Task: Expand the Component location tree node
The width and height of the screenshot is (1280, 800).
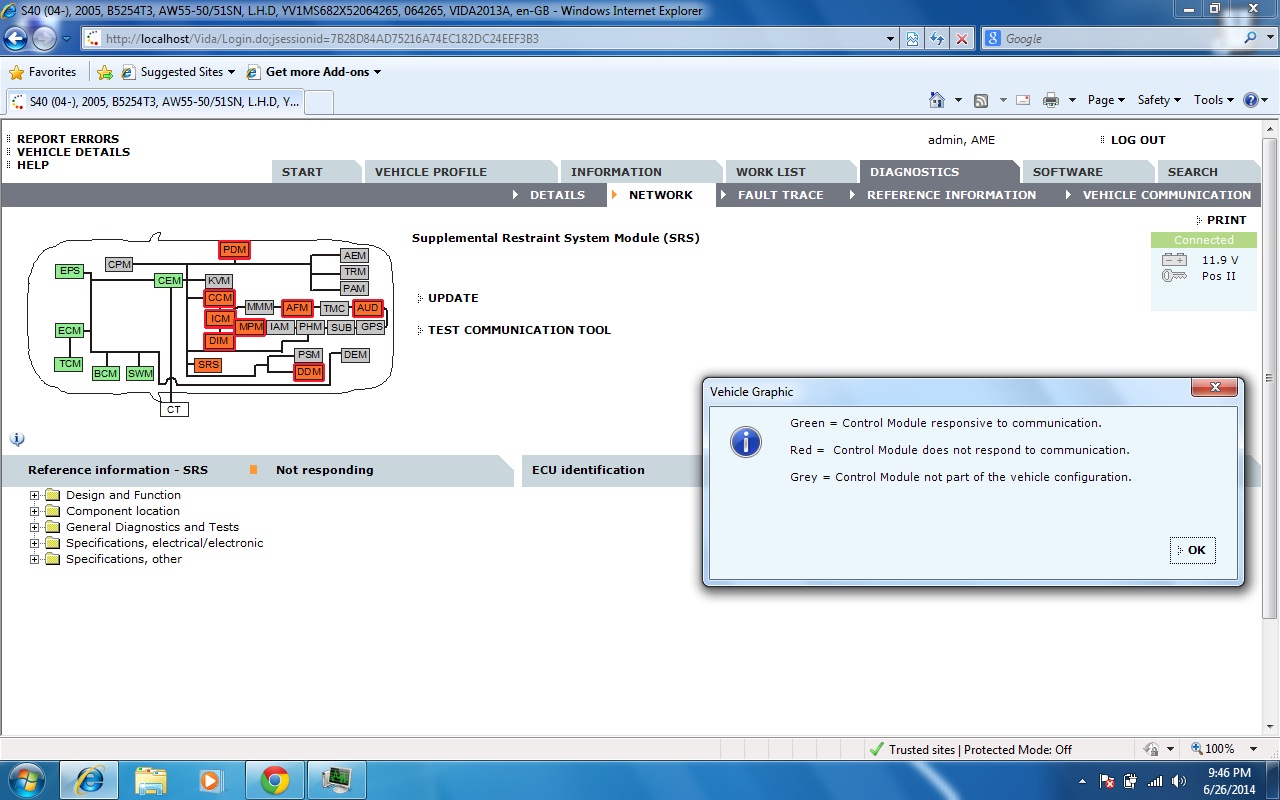Action: (x=35, y=512)
